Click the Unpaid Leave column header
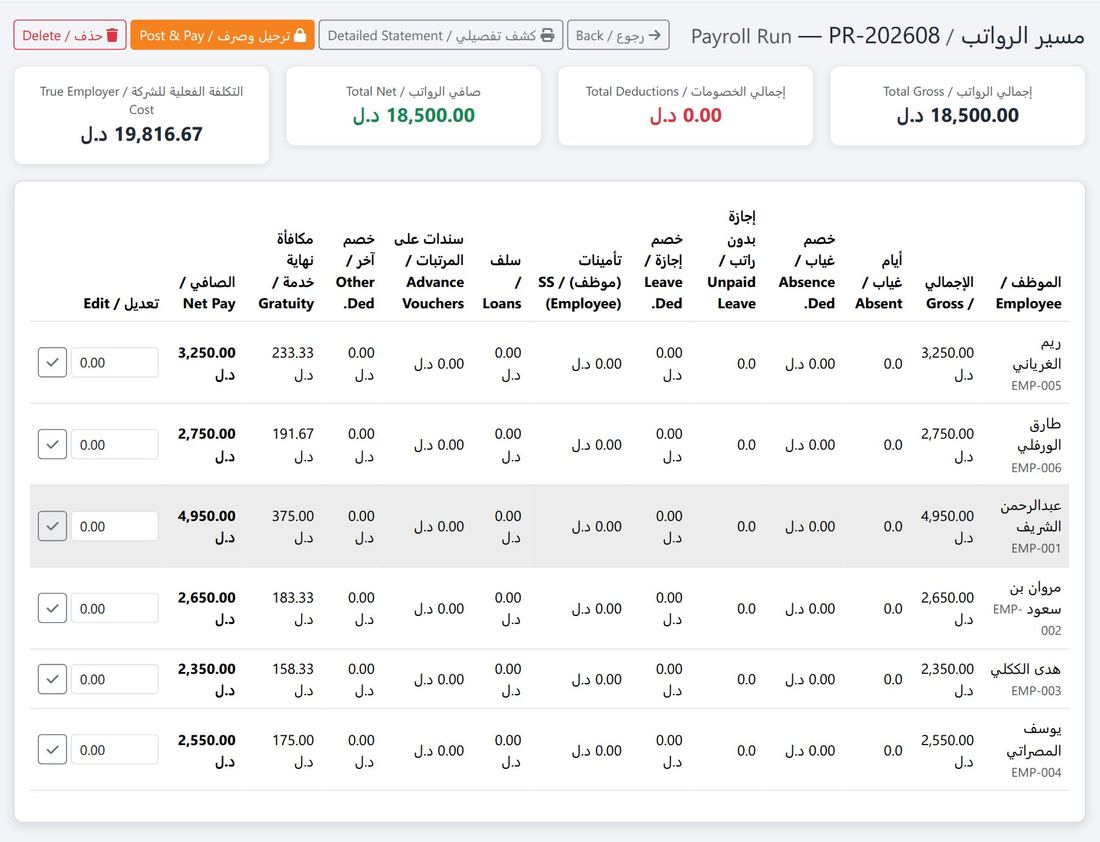 (732, 260)
